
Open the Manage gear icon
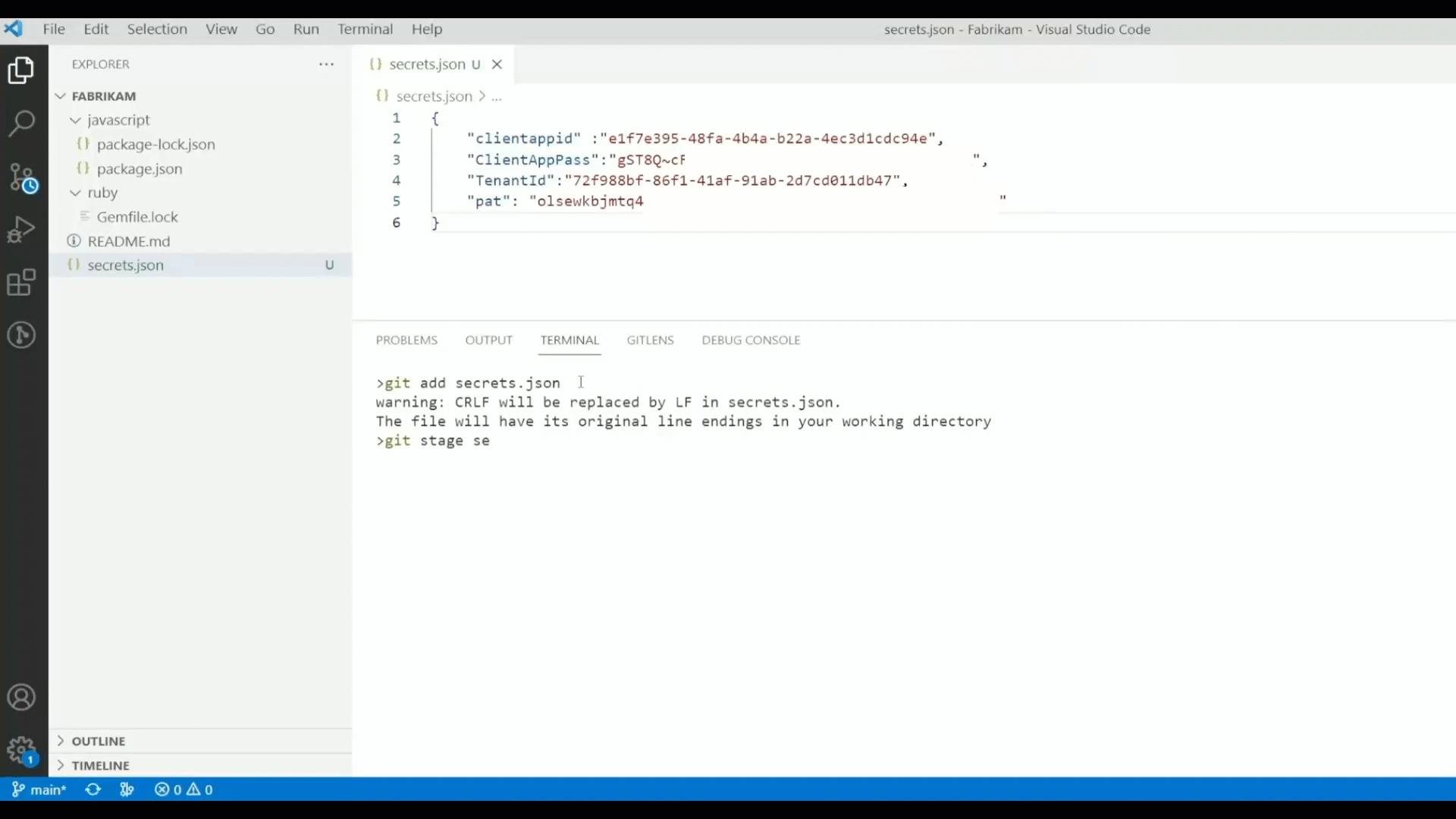(x=21, y=750)
